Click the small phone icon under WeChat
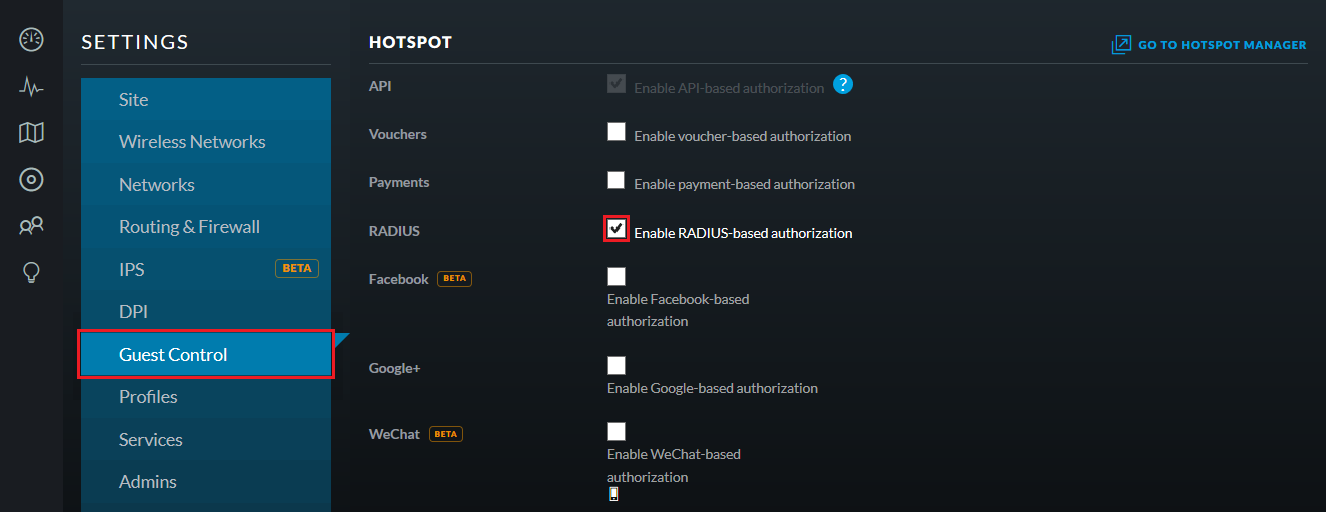1326x512 pixels. [x=613, y=494]
